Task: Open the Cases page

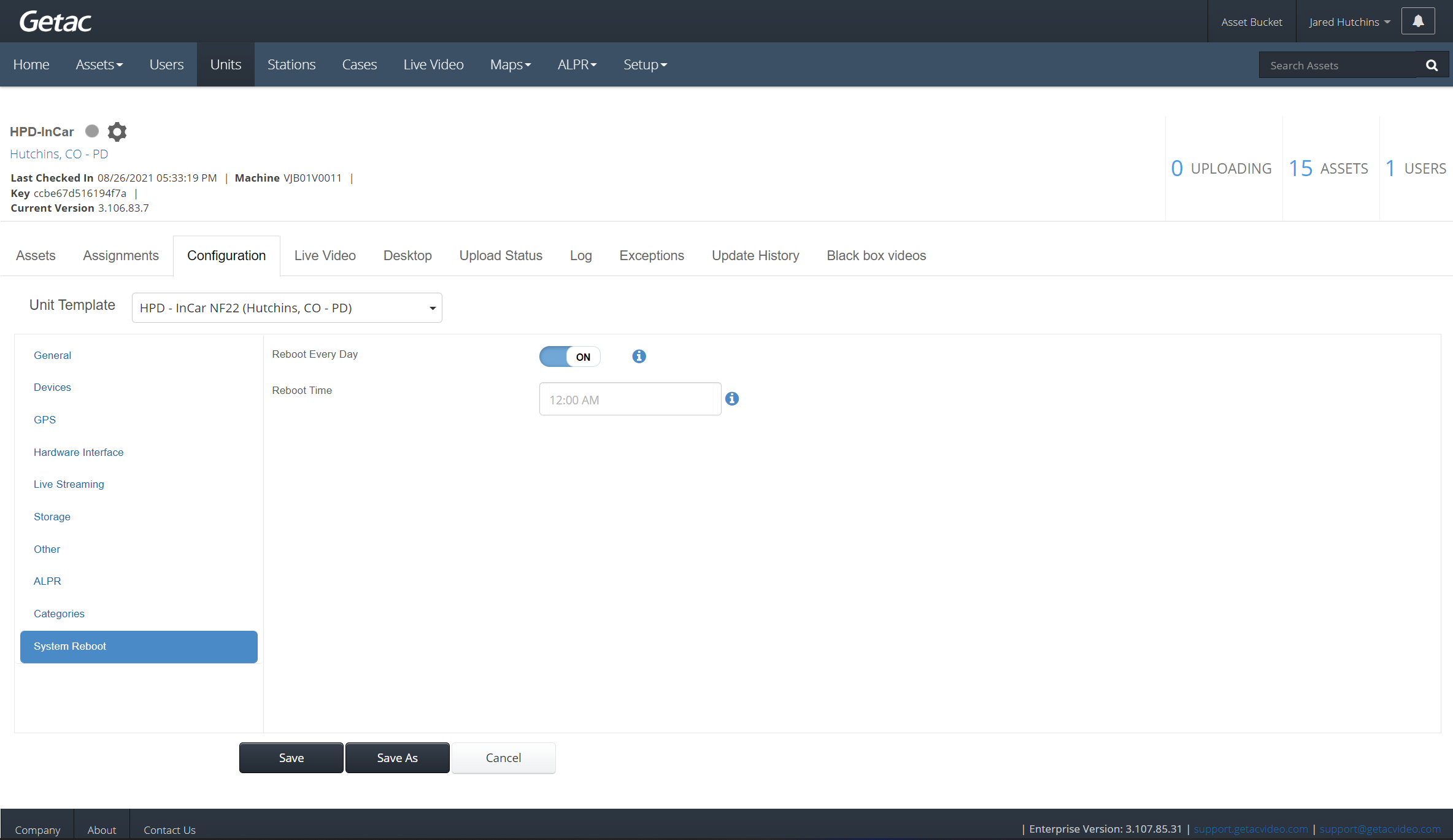Action: [360, 64]
